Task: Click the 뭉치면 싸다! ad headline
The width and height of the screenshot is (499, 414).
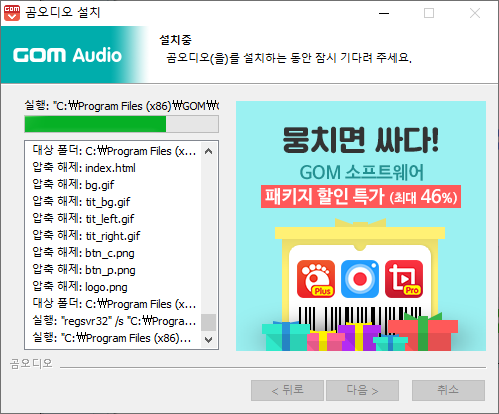Action: (361, 140)
